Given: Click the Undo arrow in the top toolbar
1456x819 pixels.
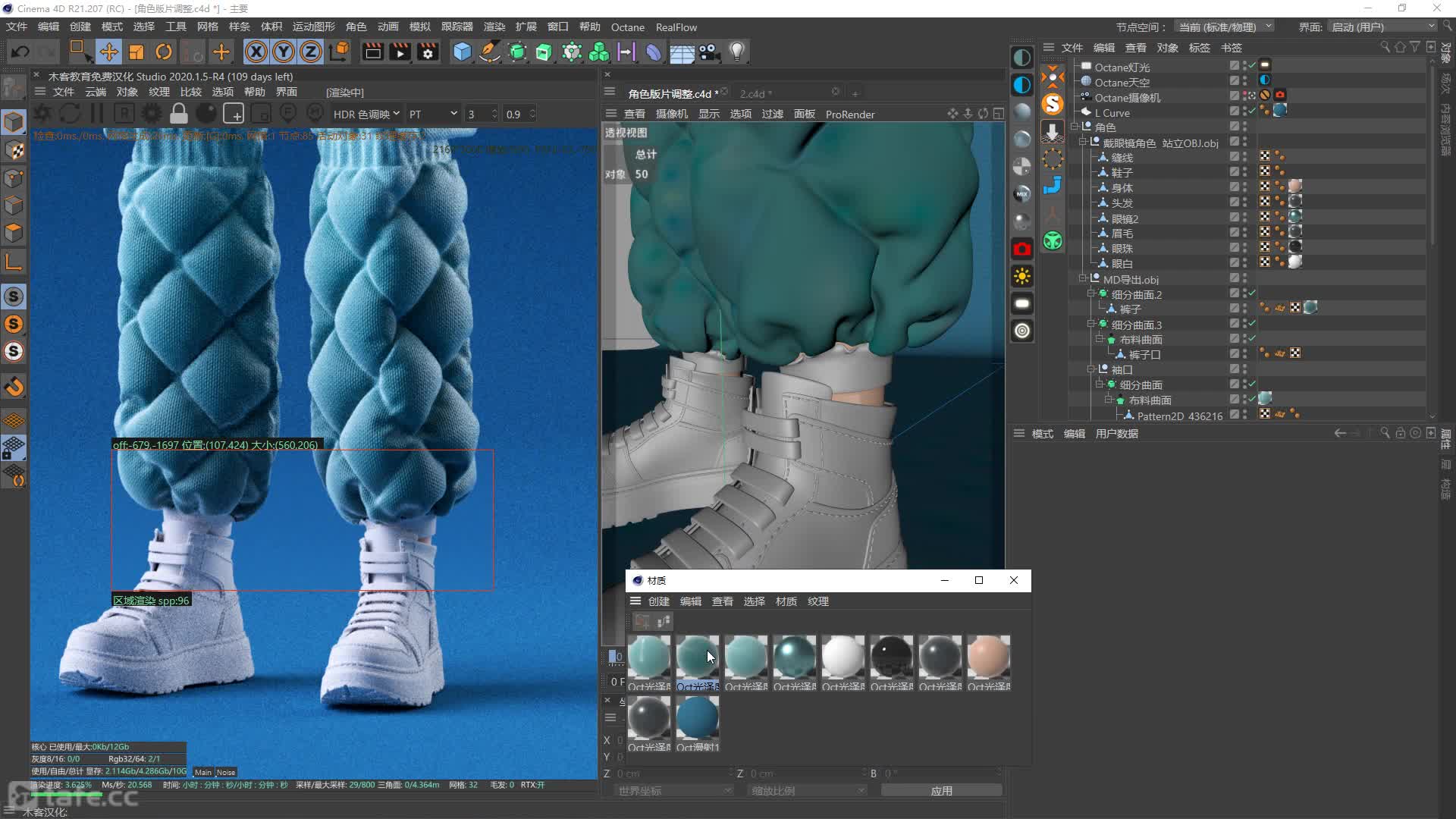Looking at the screenshot, I should [20, 52].
